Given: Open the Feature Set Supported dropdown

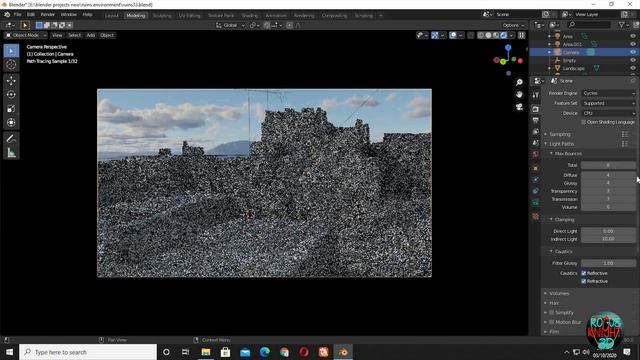Looking at the screenshot, I should pos(609,103).
